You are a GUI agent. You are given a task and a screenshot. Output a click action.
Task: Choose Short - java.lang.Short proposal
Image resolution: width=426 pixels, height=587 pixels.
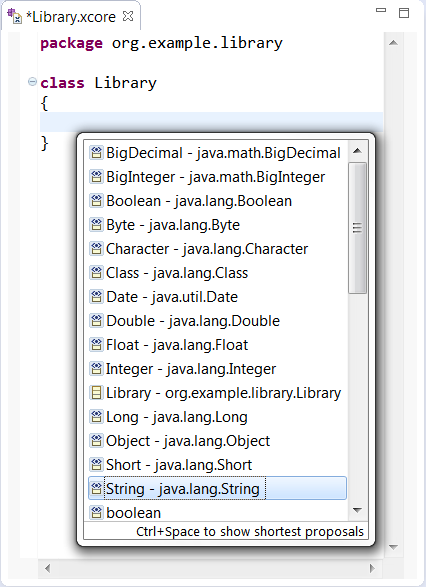coord(217,465)
